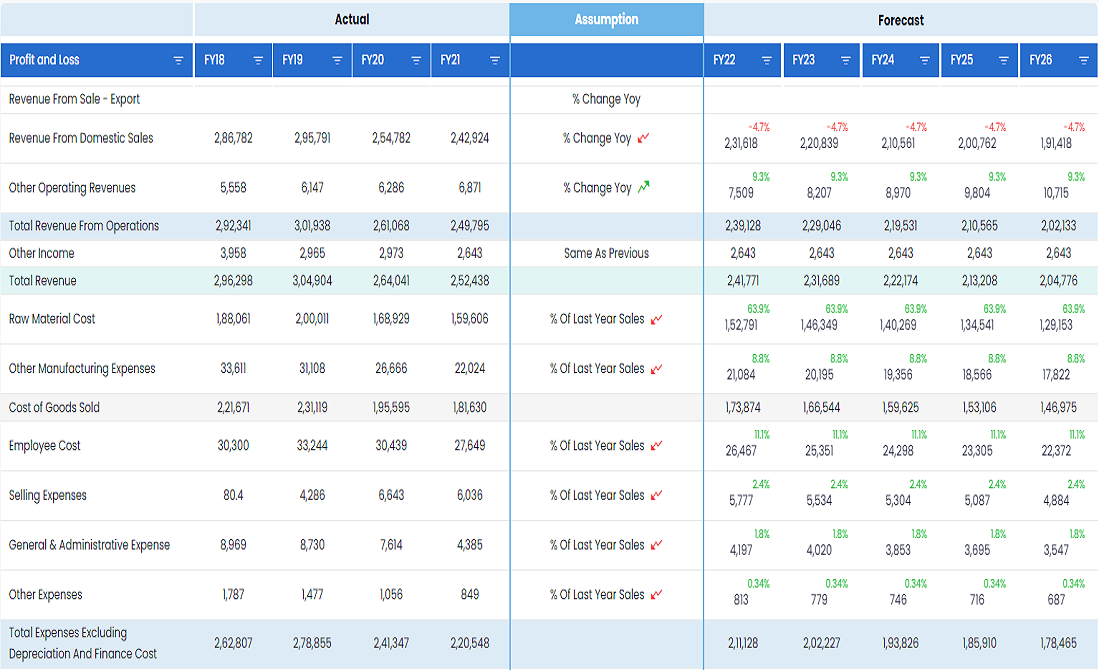The height and width of the screenshot is (670, 1099).
Task: Click the downward trend icon for Domestic Sales
Action: 643,138
